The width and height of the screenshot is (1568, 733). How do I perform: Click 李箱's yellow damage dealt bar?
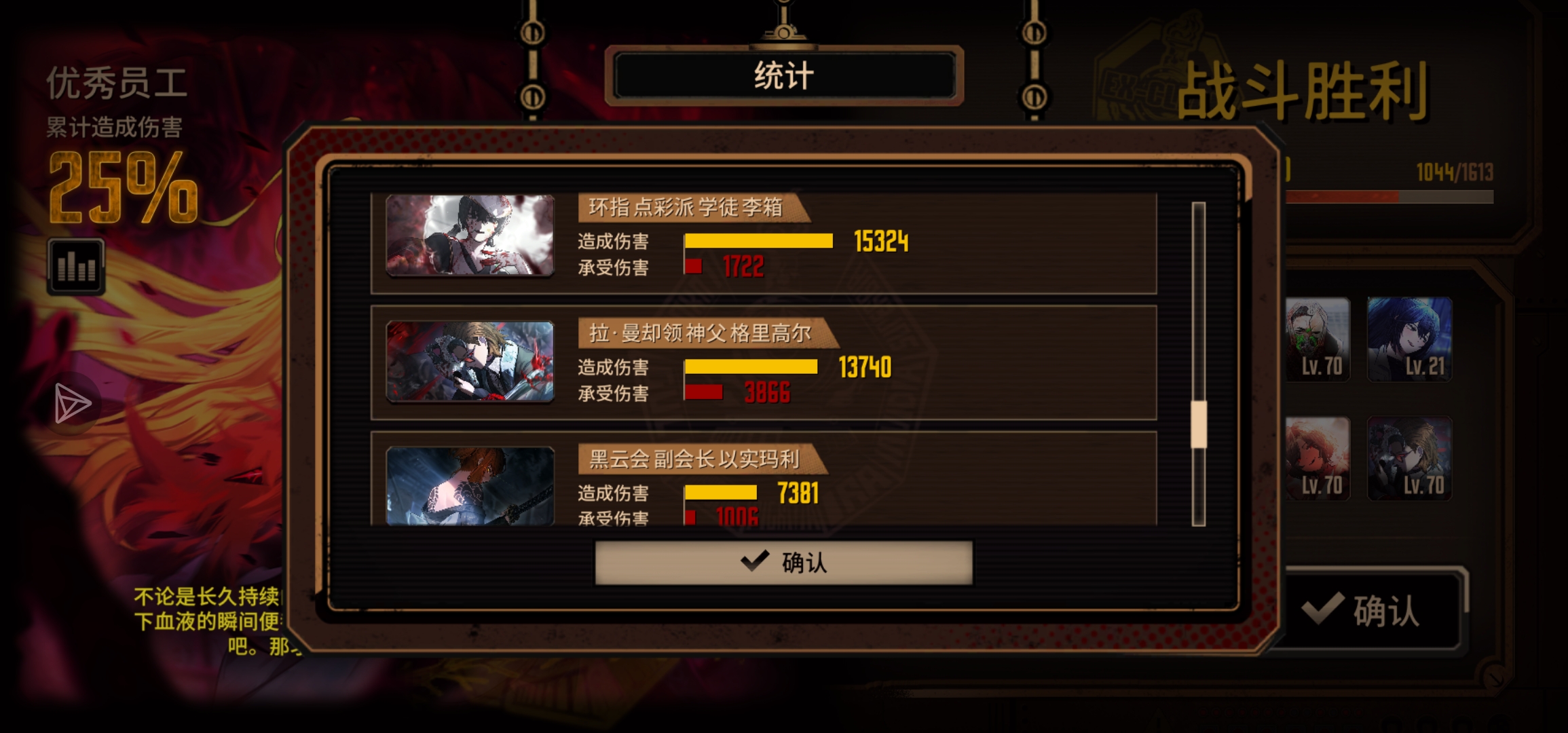(759, 241)
